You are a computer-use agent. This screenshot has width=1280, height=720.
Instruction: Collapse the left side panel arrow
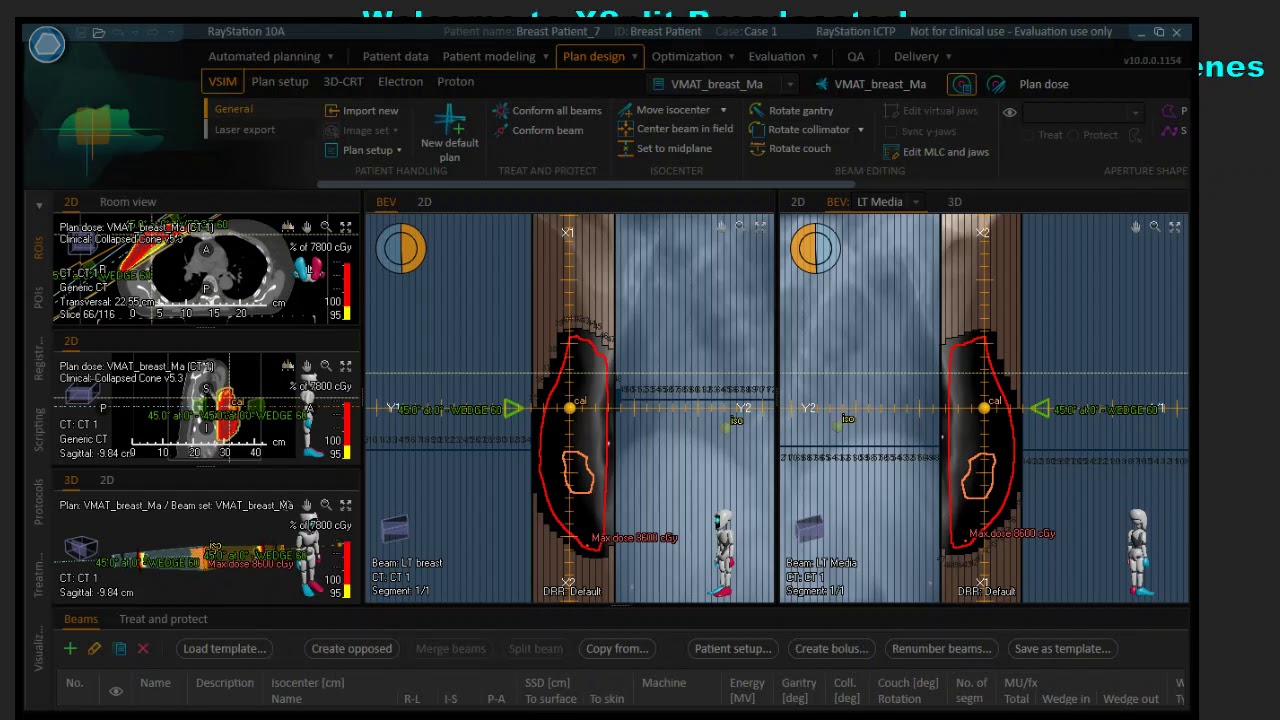[39, 206]
